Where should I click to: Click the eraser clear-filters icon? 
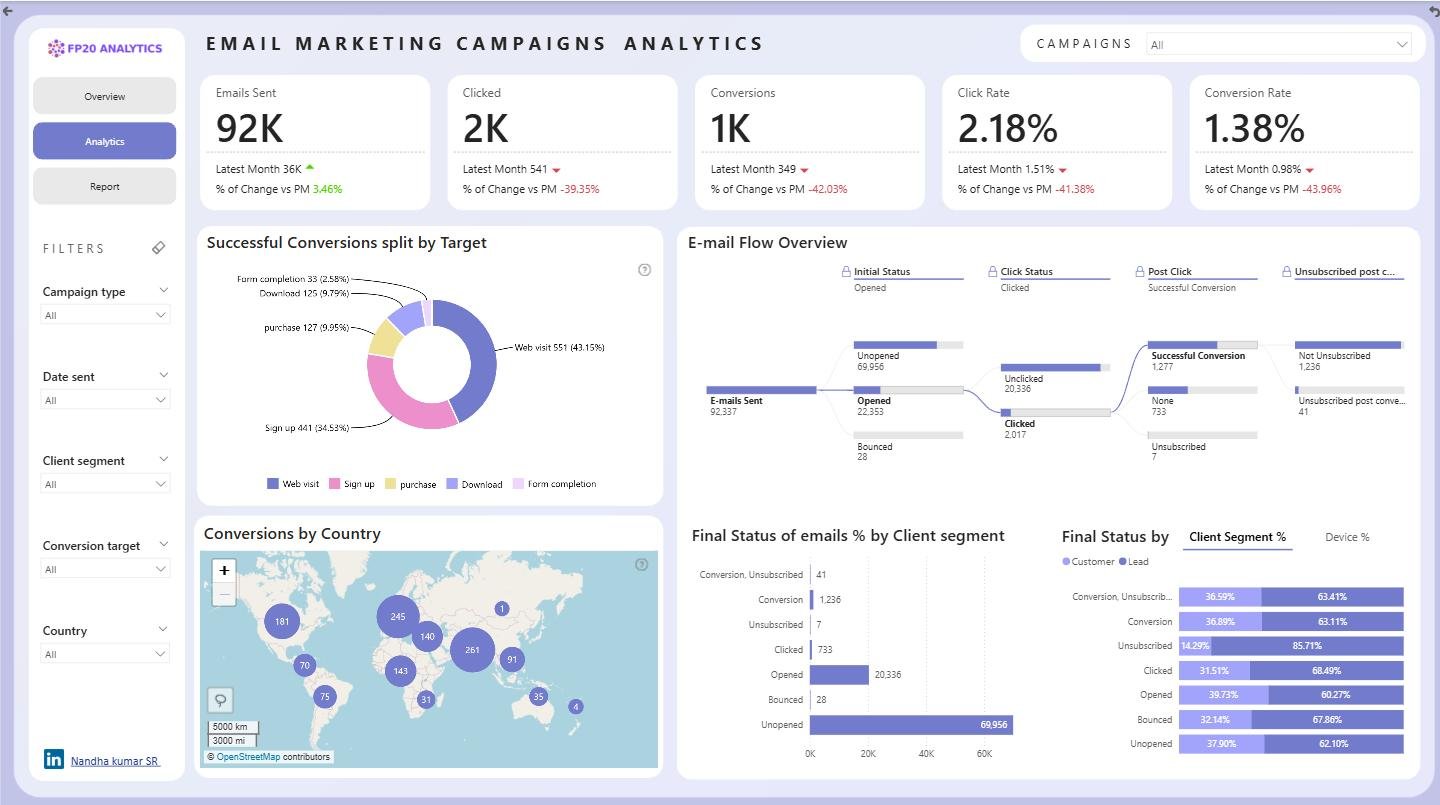point(158,248)
